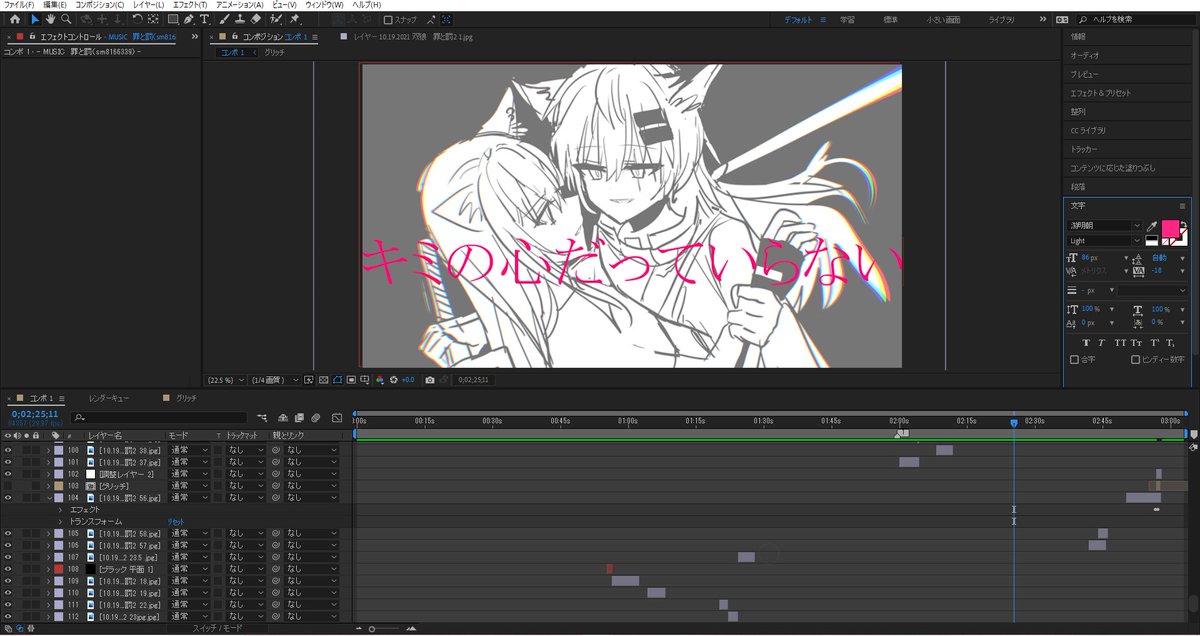Take a snapshot with the camera icon

(x=430, y=380)
